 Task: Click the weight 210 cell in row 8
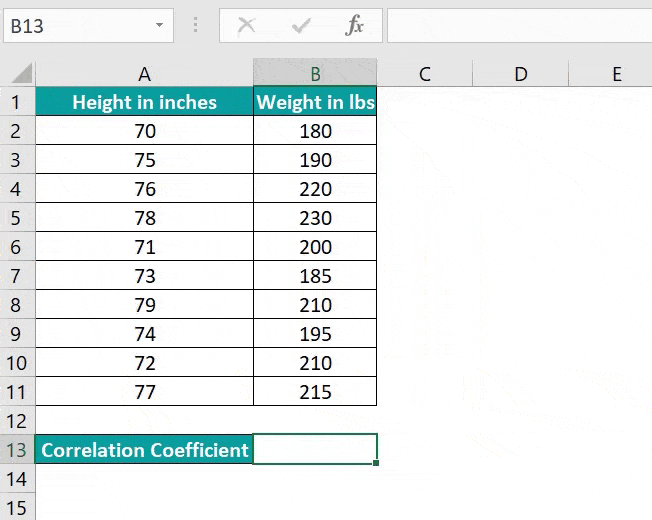point(315,305)
